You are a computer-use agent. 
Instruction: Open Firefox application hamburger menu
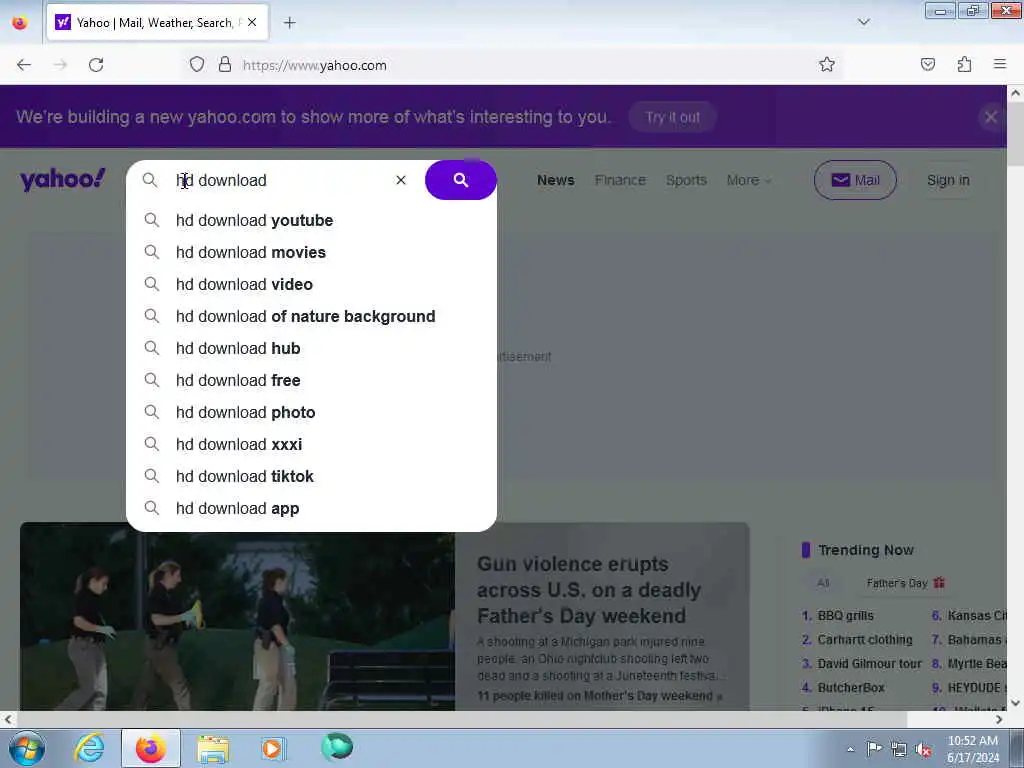click(x=1000, y=64)
